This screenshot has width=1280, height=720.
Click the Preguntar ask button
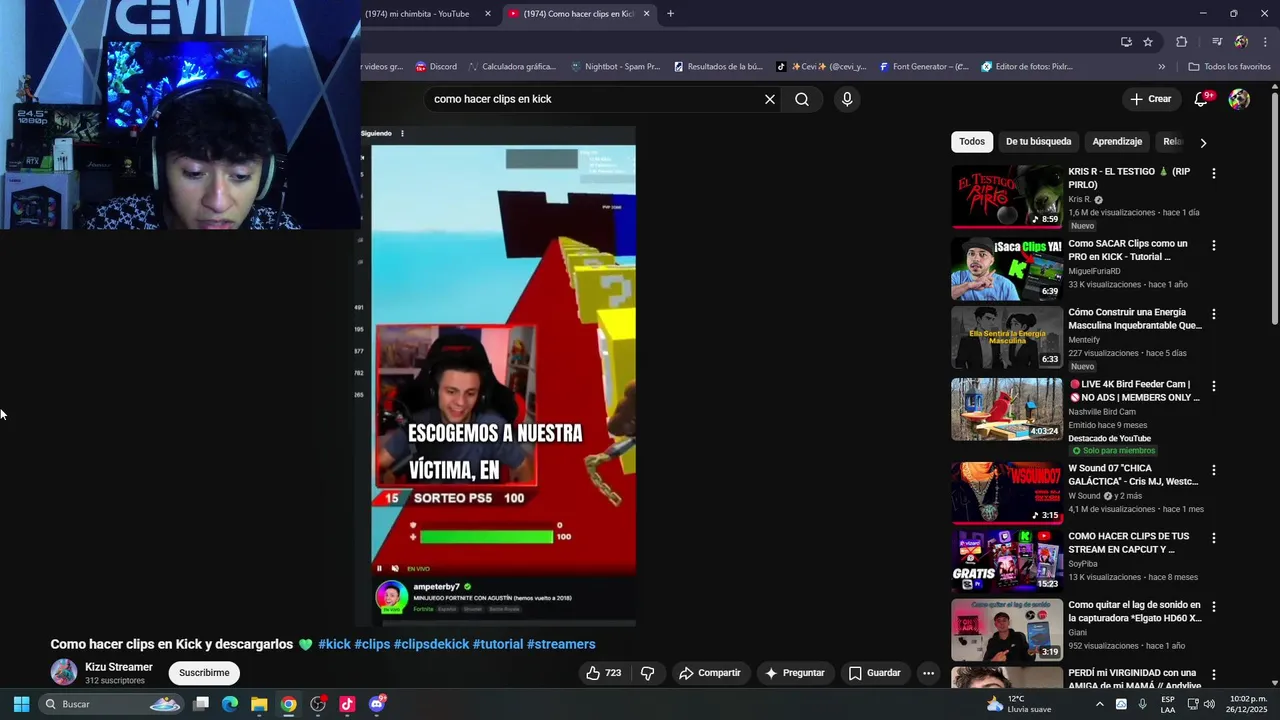pos(794,673)
